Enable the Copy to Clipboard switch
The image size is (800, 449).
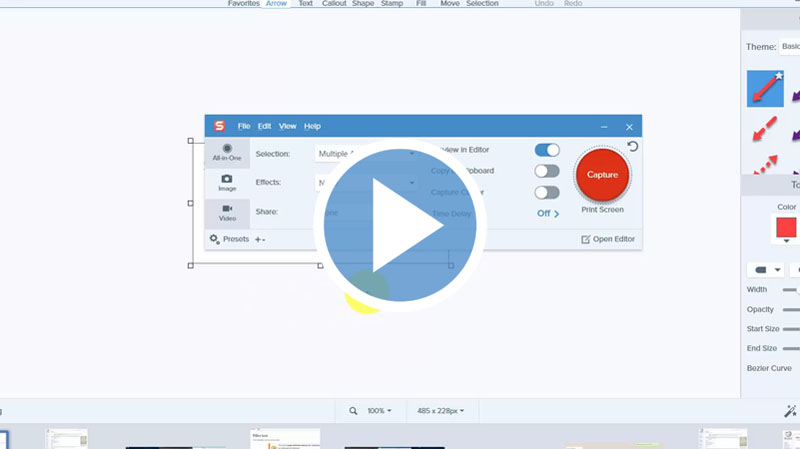547,171
